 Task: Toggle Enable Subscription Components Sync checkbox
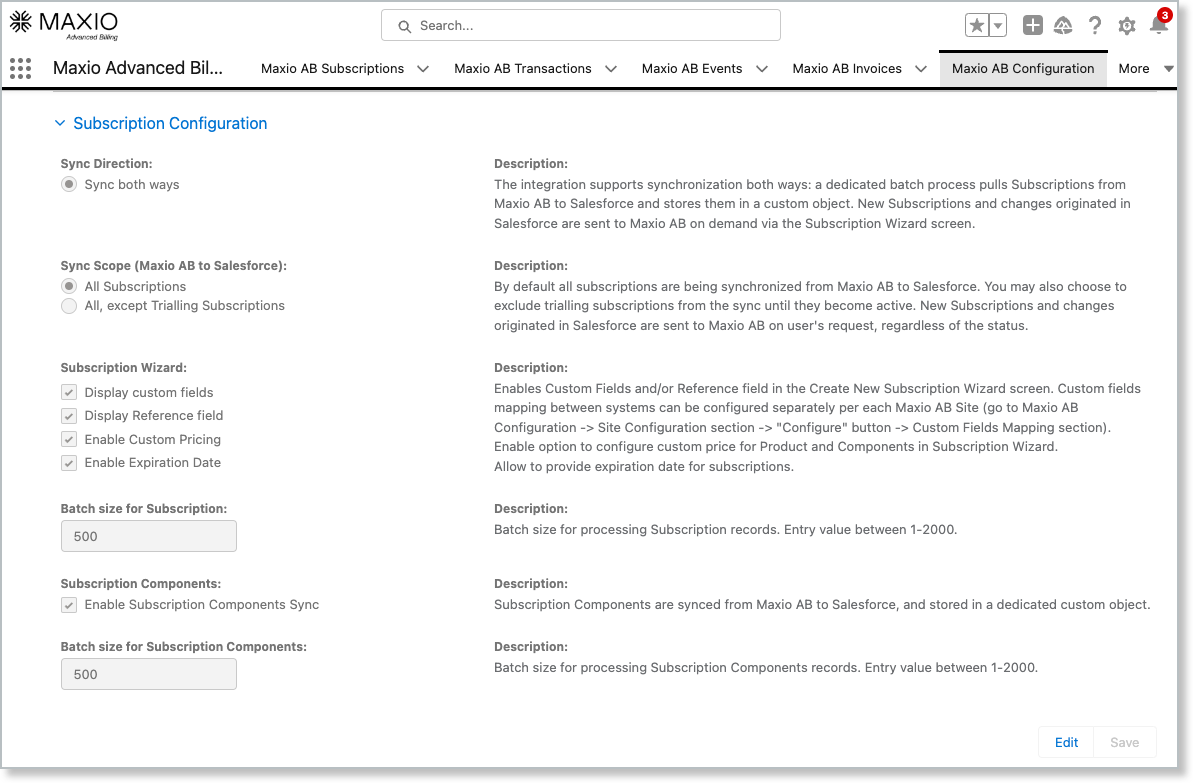click(x=69, y=605)
